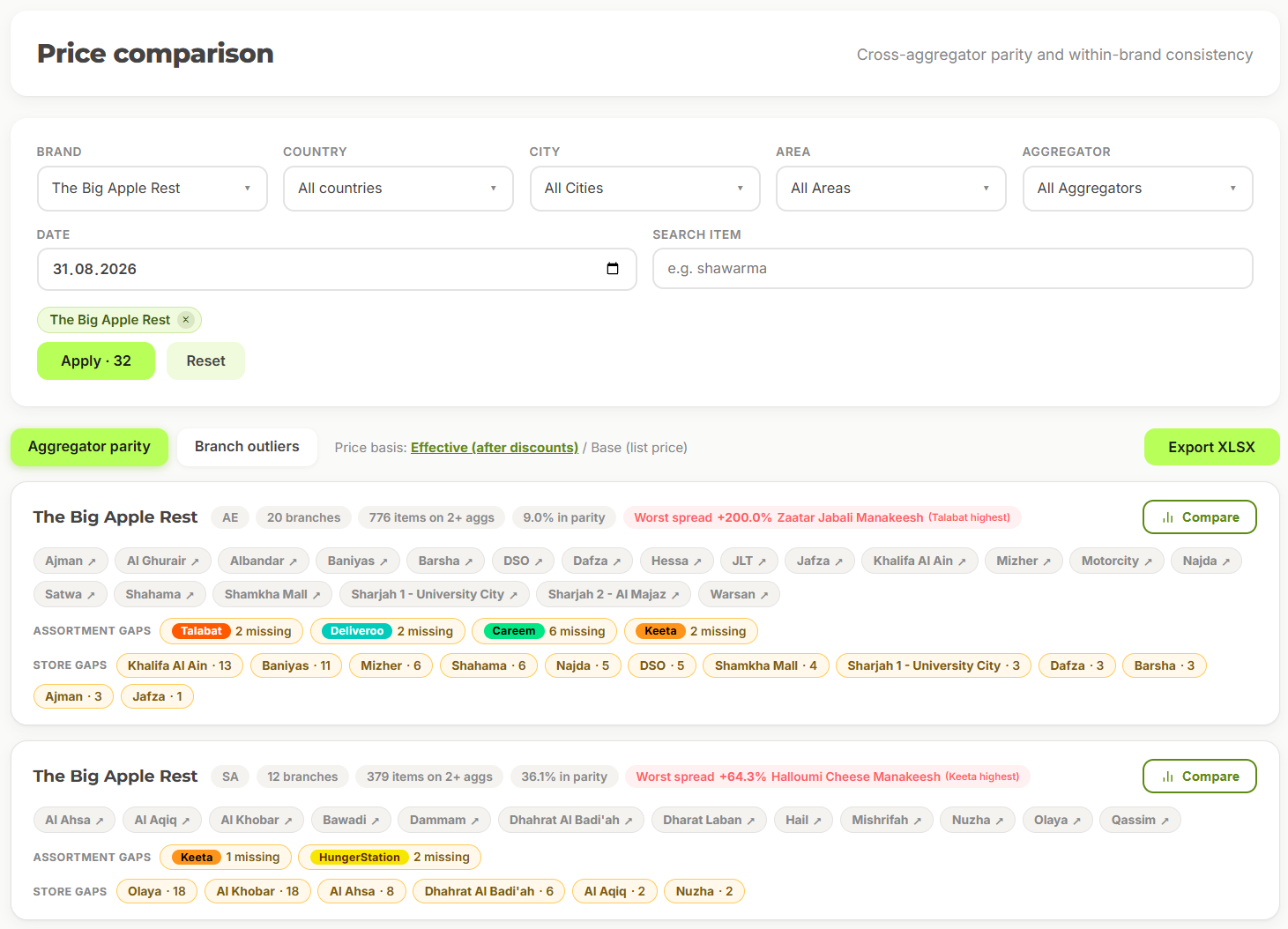Expand the Area dropdown

(x=891, y=189)
